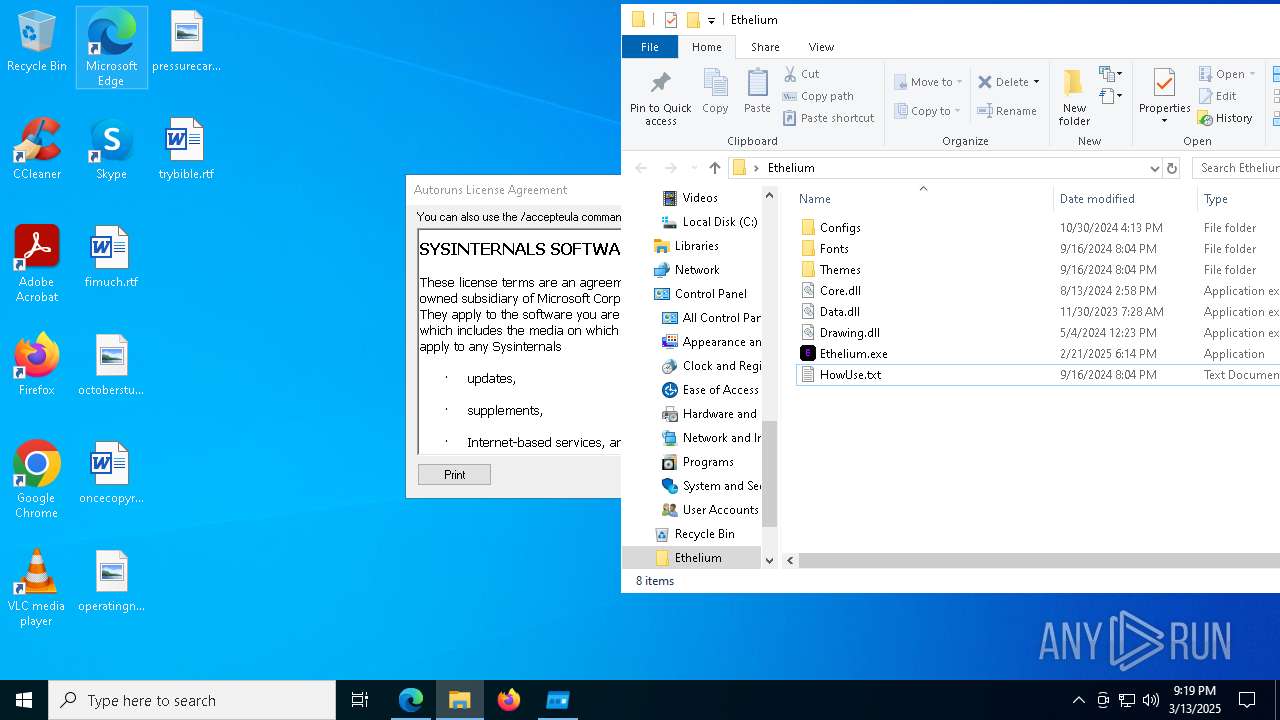Click Cut in the ribbon

(802, 74)
